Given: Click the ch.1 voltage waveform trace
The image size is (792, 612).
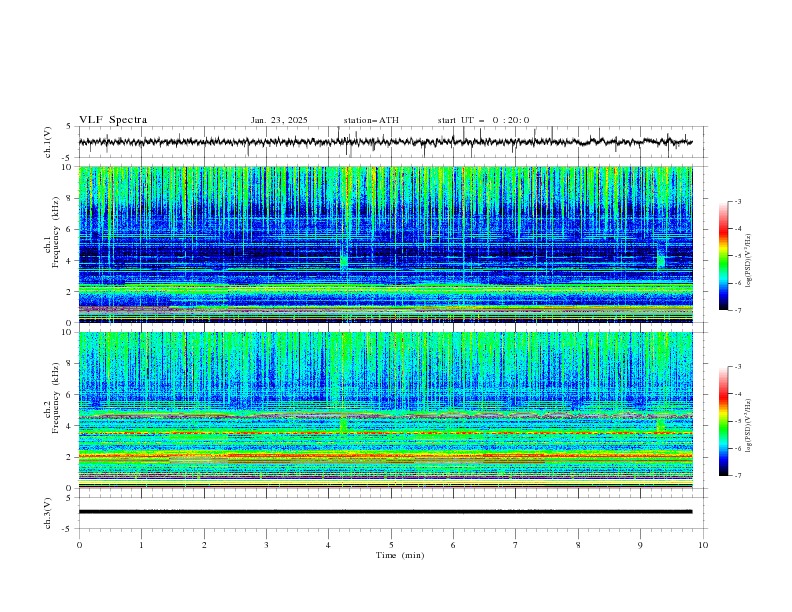Looking at the screenshot, I should [386, 142].
